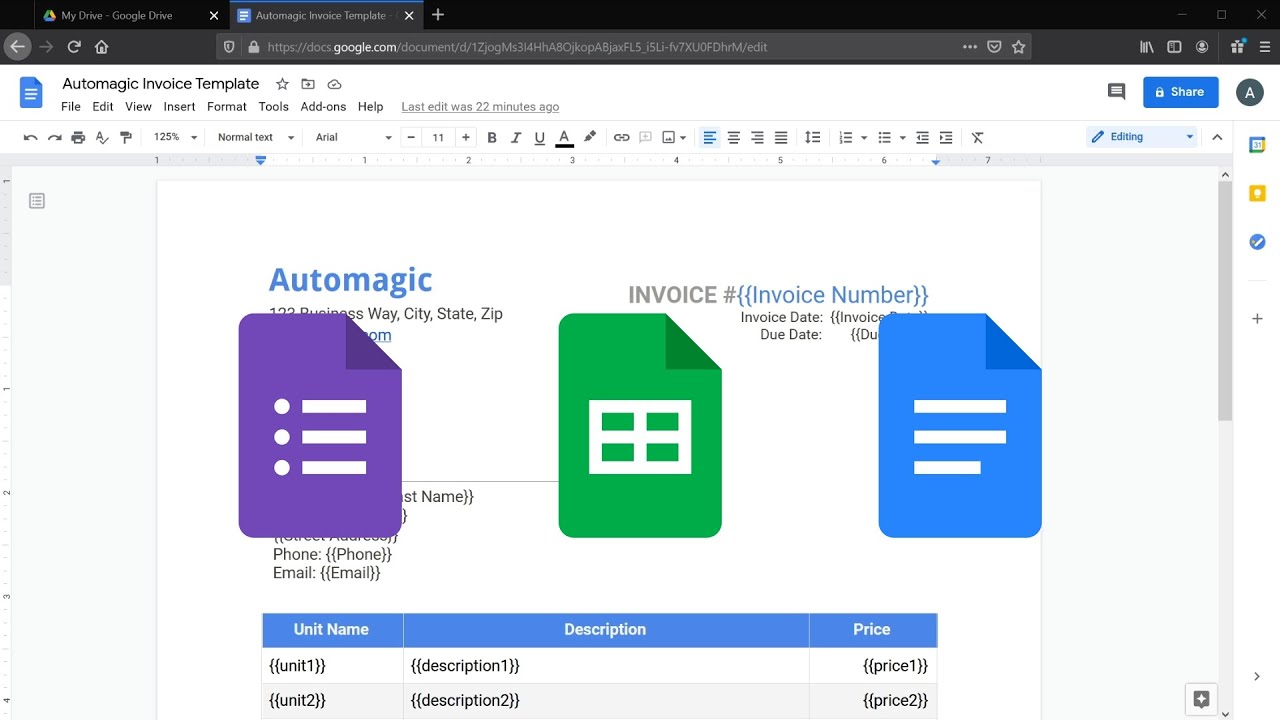Image resolution: width=1280 pixels, height=720 pixels.
Task: Expand bulleted list options arrow
Action: (x=902, y=138)
